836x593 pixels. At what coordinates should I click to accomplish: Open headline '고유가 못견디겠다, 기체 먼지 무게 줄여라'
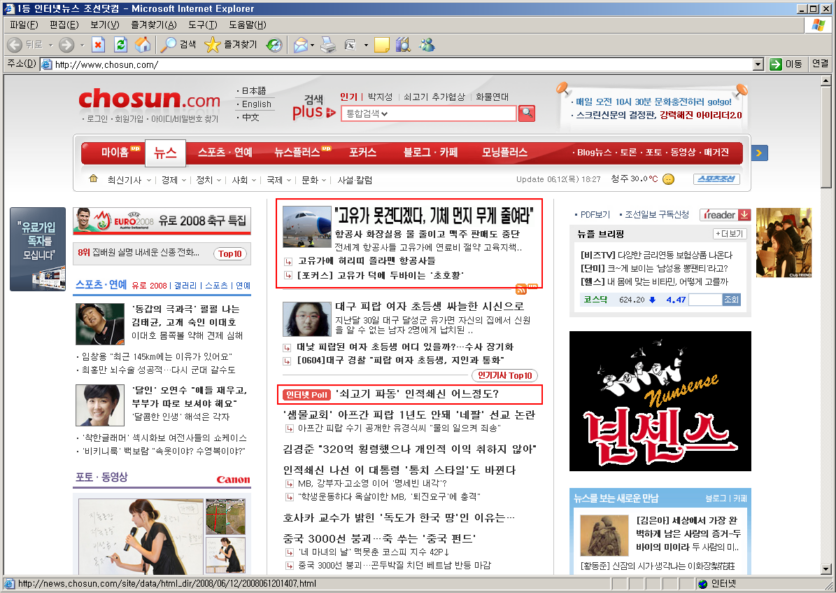[x=434, y=215]
